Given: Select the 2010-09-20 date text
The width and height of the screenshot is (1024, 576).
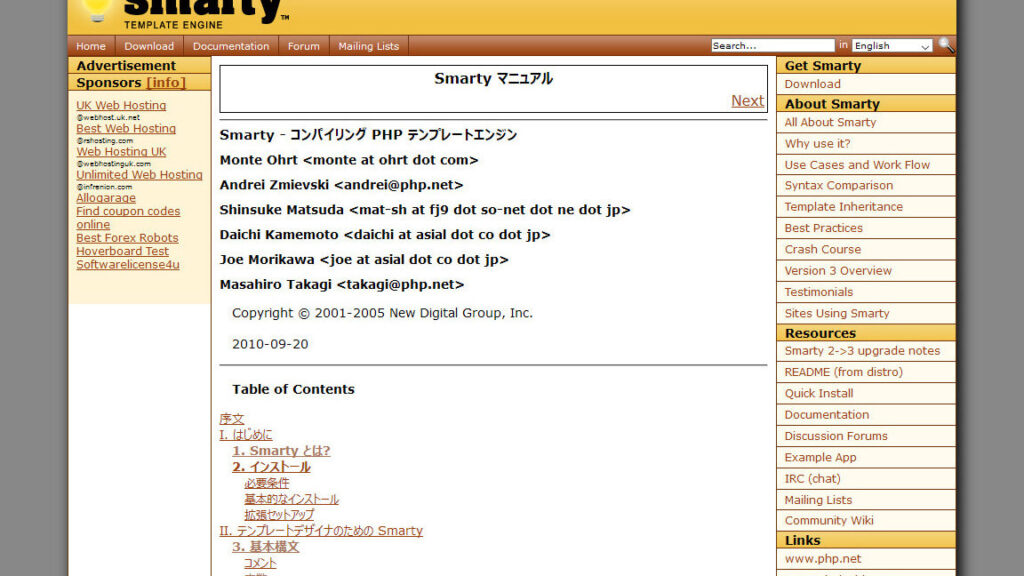Looking at the screenshot, I should coord(270,344).
